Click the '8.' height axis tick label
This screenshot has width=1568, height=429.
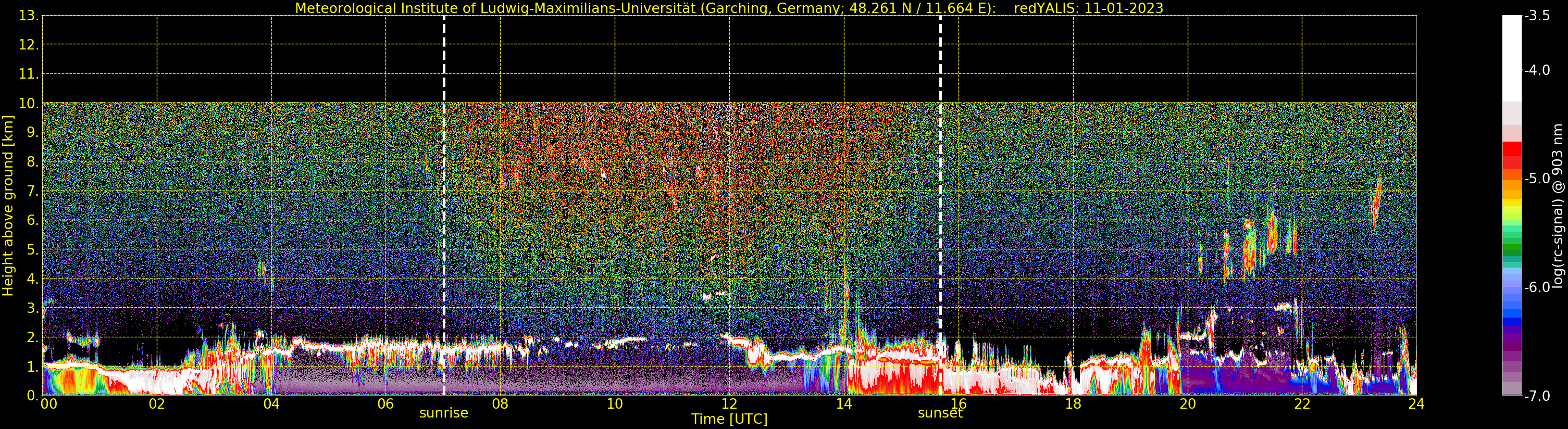32,162
